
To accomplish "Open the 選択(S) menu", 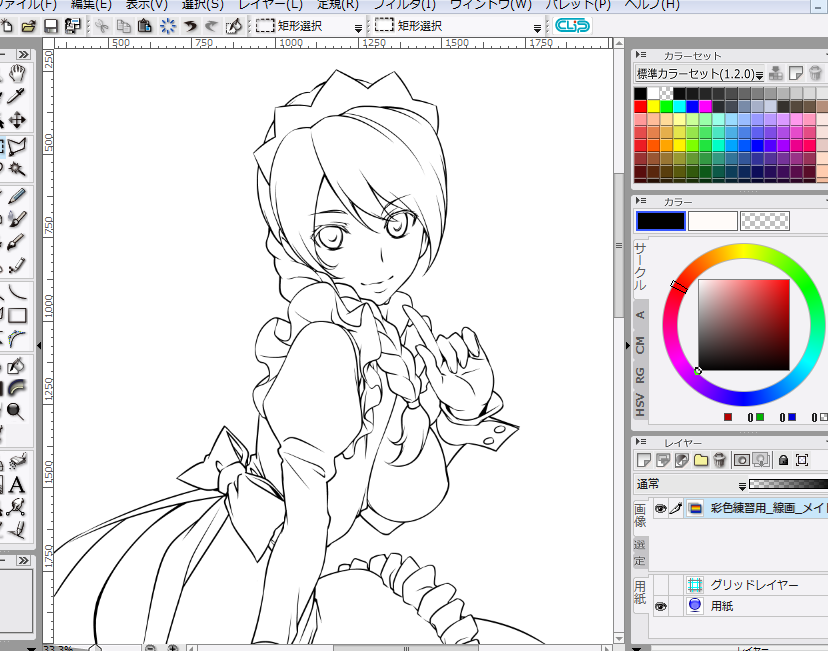I will (202, 5).
